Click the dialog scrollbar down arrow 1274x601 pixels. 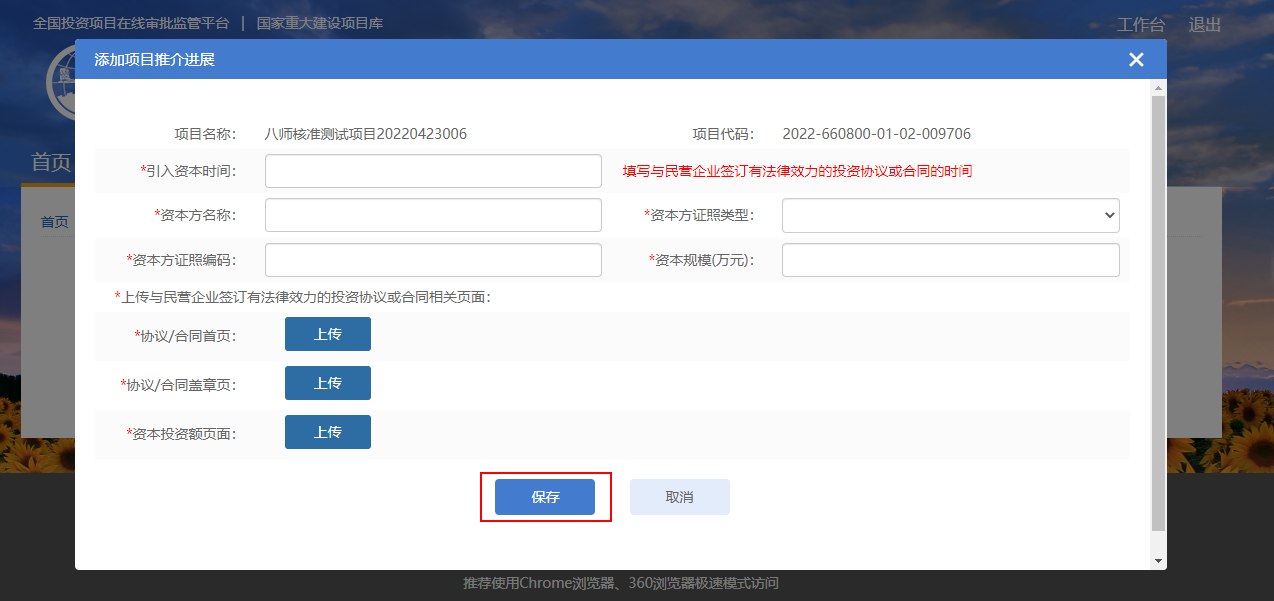pyautogui.click(x=1158, y=561)
